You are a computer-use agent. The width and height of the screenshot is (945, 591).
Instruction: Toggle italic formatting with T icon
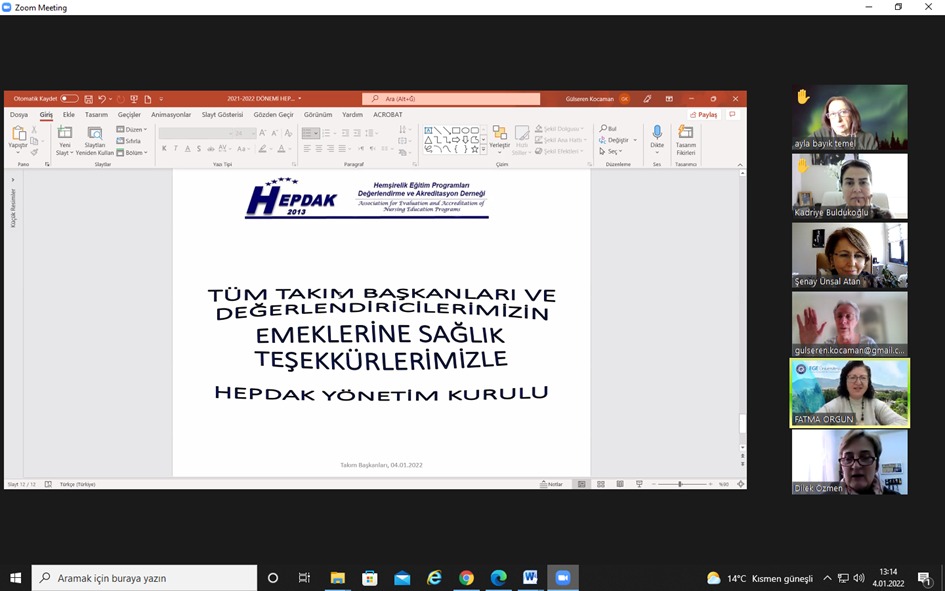(x=175, y=147)
